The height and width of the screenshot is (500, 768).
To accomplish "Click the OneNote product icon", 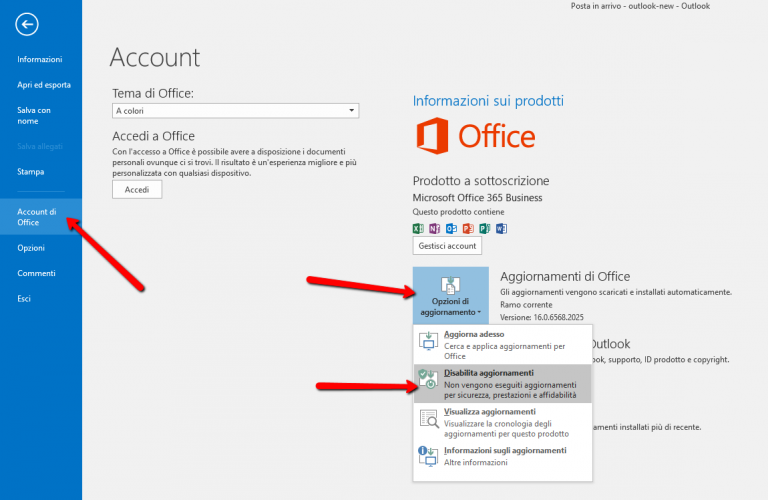I will 434,228.
